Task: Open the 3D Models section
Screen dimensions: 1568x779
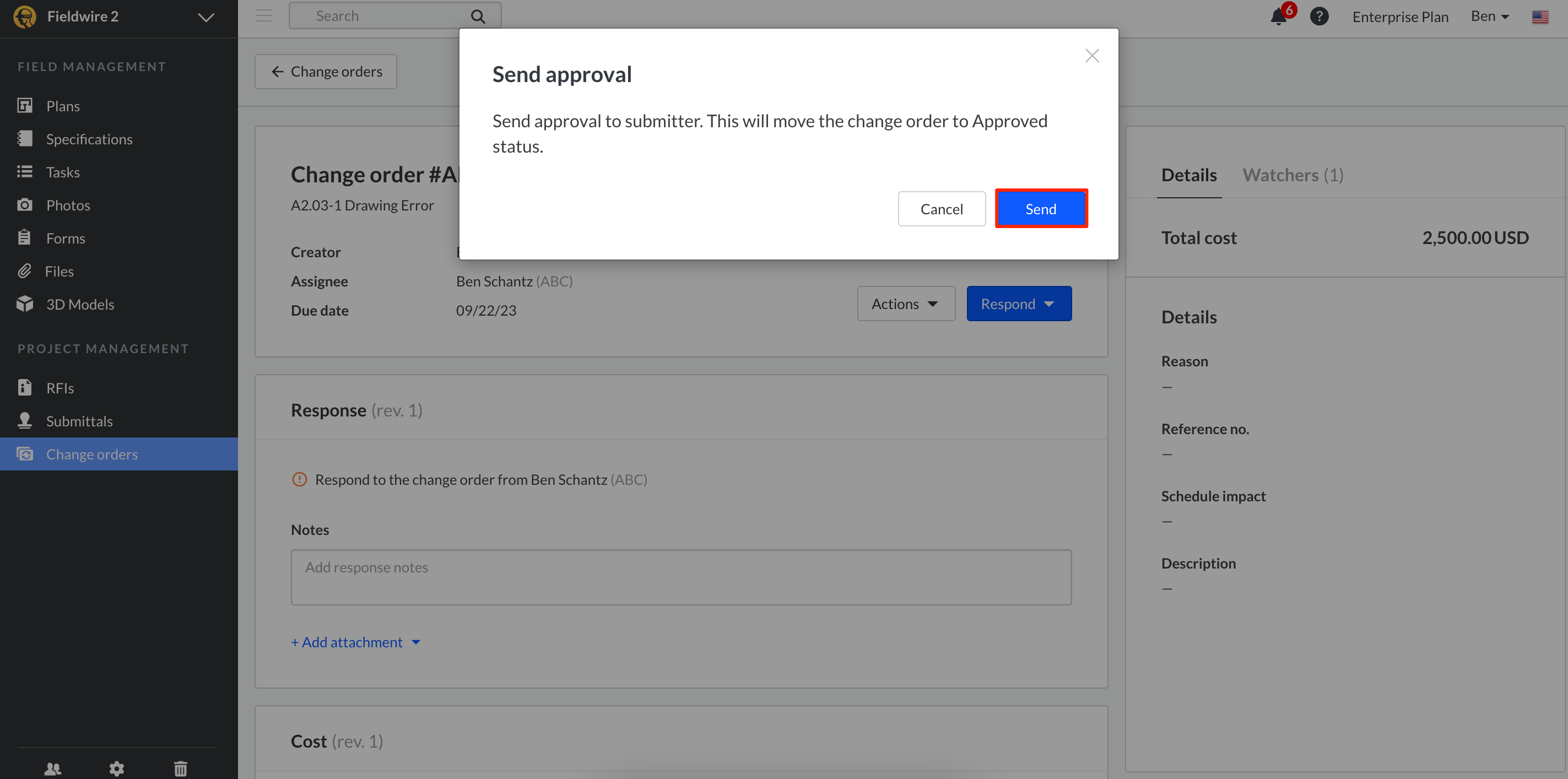Action: [80, 304]
